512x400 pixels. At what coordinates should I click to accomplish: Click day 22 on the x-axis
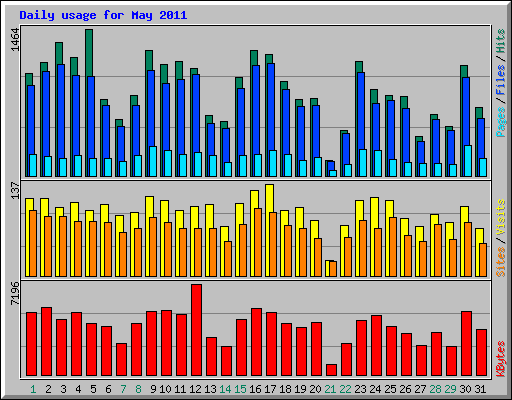pos(345,389)
